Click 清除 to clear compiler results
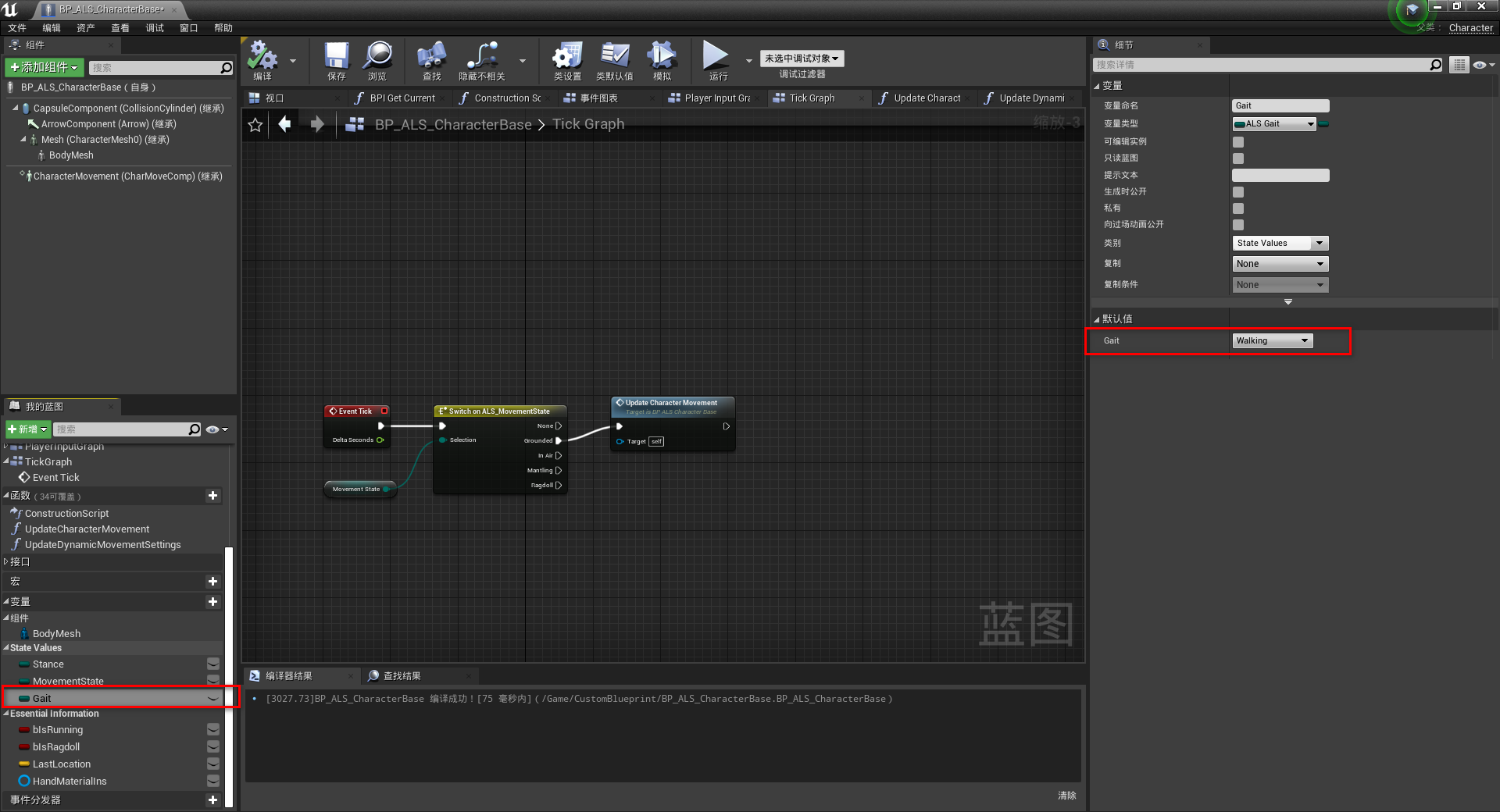This screenshot has width=1500, height=812. (1067, 795)
